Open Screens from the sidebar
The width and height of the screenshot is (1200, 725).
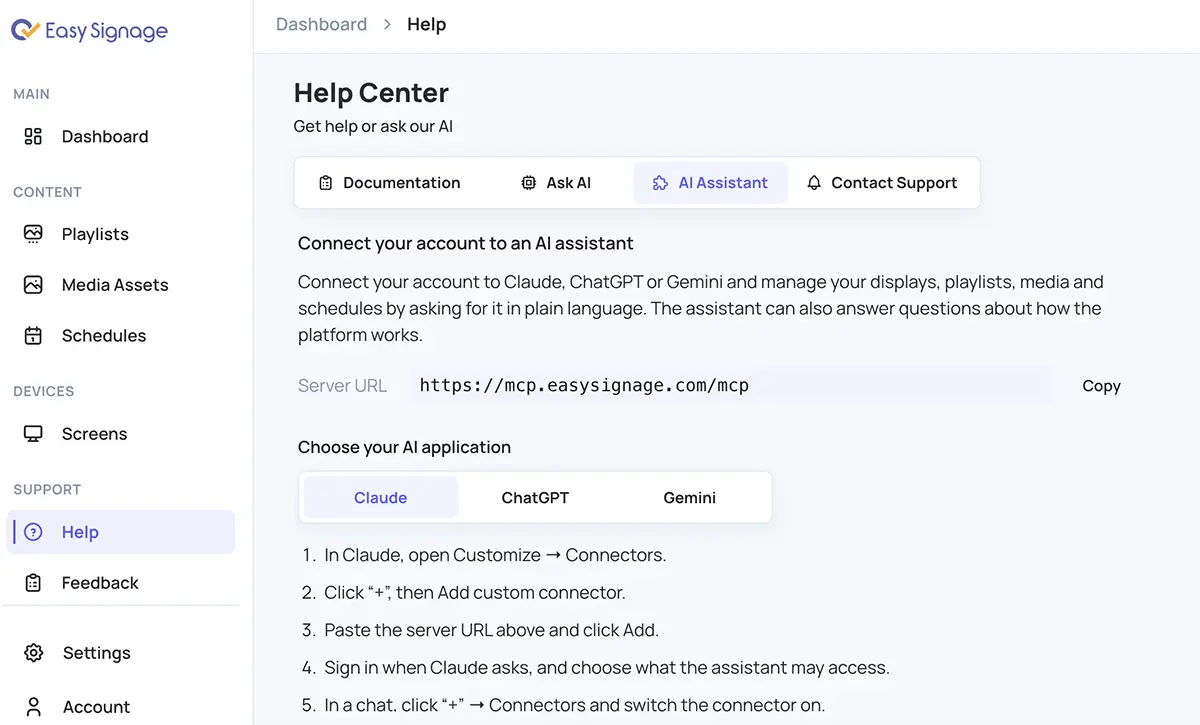(121, 434)
